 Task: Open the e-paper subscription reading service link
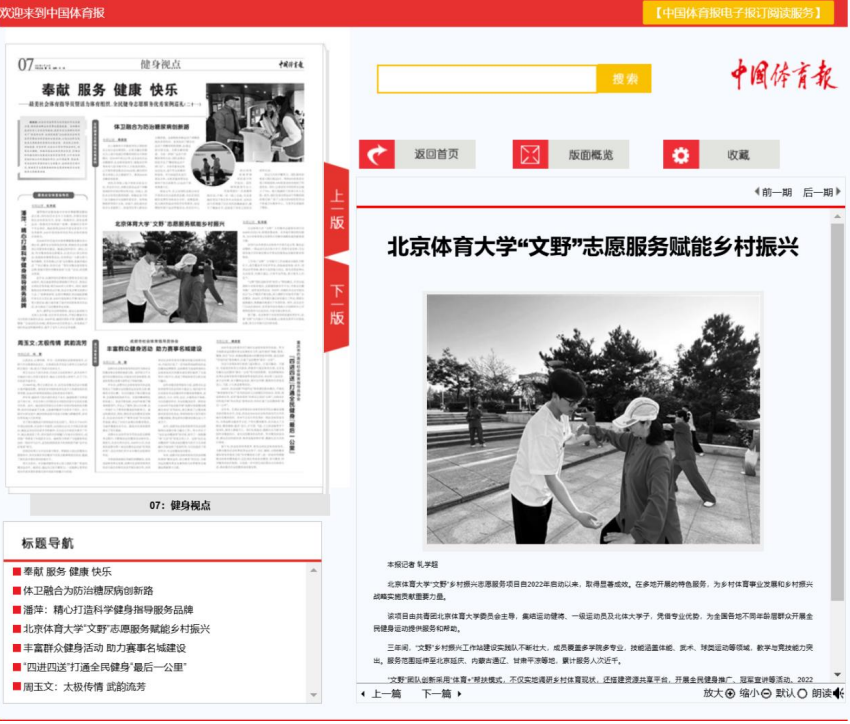pos(738,12)
